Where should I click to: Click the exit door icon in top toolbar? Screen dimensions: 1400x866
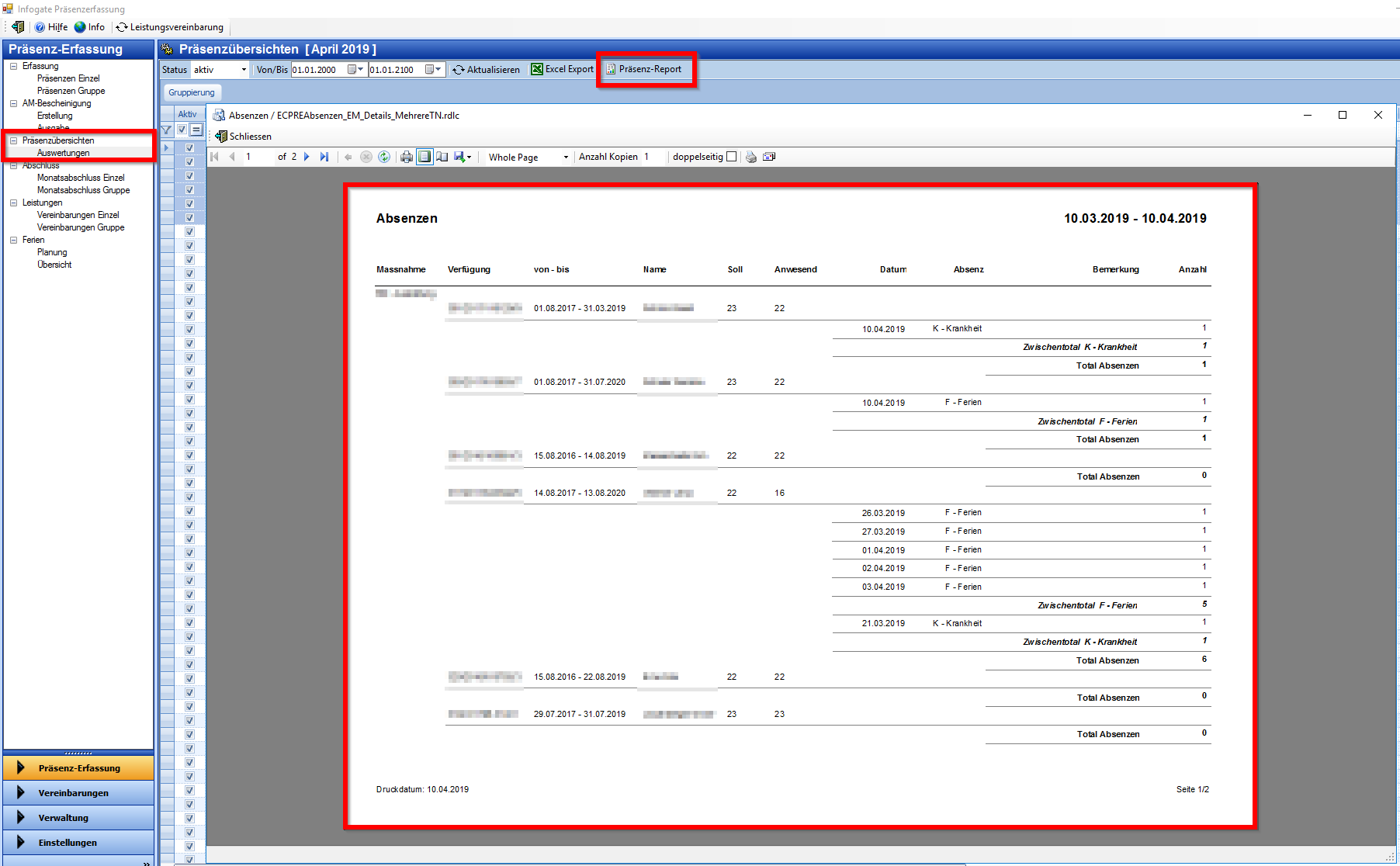(x=17, y=27)
